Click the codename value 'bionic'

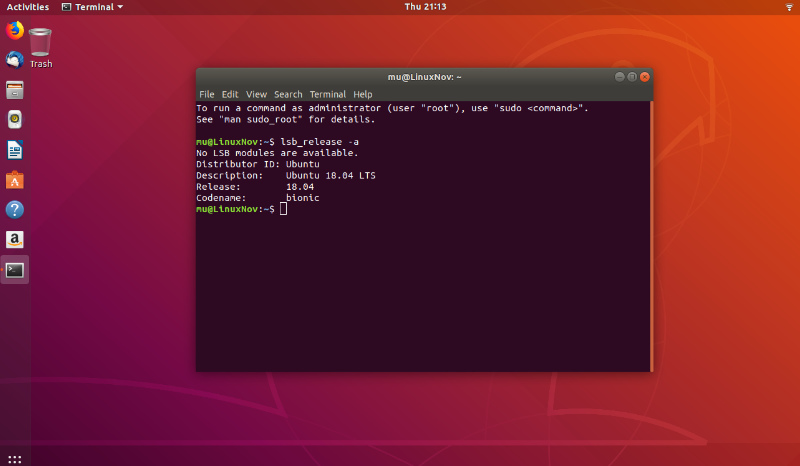[x=303, y=198]
